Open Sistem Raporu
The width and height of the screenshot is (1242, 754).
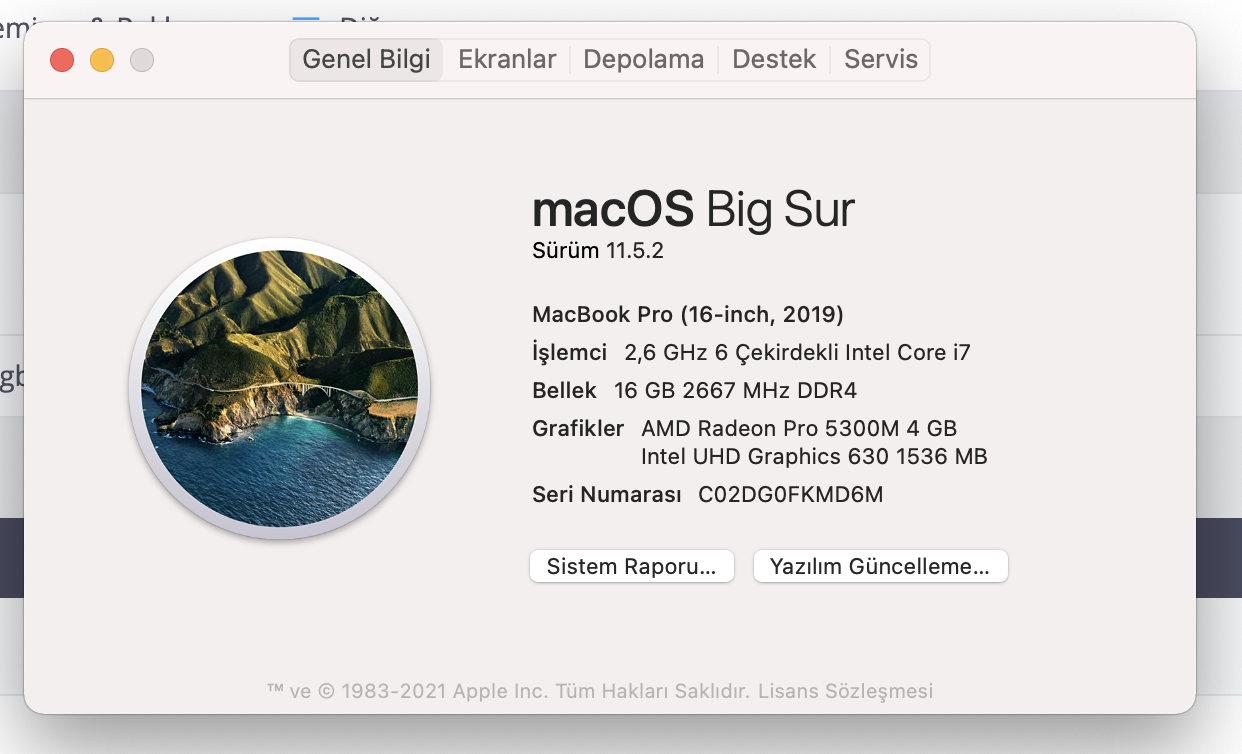(x=632, y=566)
